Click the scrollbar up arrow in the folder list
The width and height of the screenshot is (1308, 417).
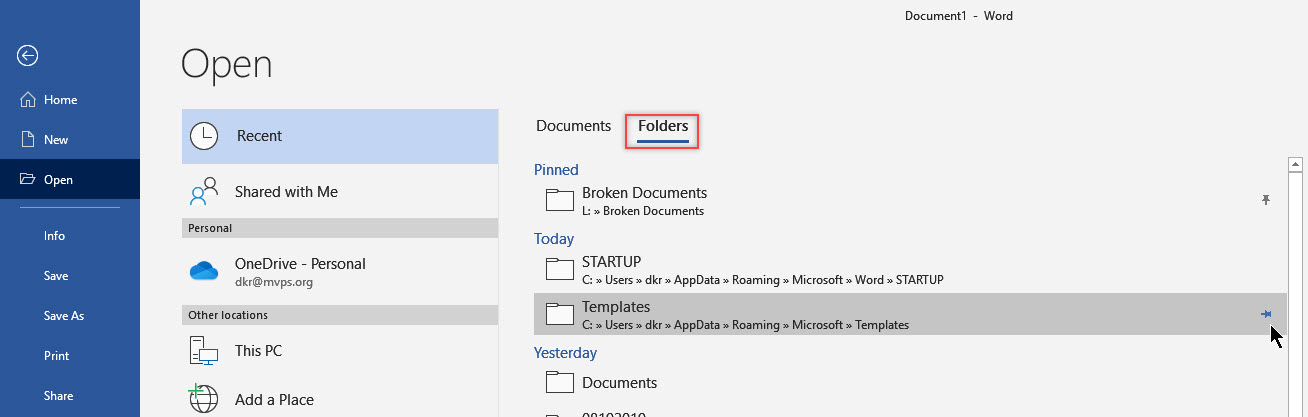tap(1295, 164)
